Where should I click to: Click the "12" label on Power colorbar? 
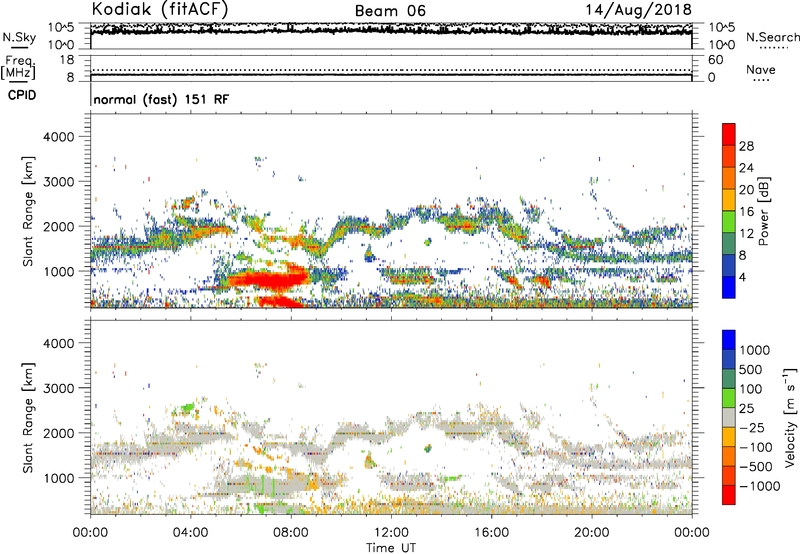pyautogui.click(x=746, y=234)
